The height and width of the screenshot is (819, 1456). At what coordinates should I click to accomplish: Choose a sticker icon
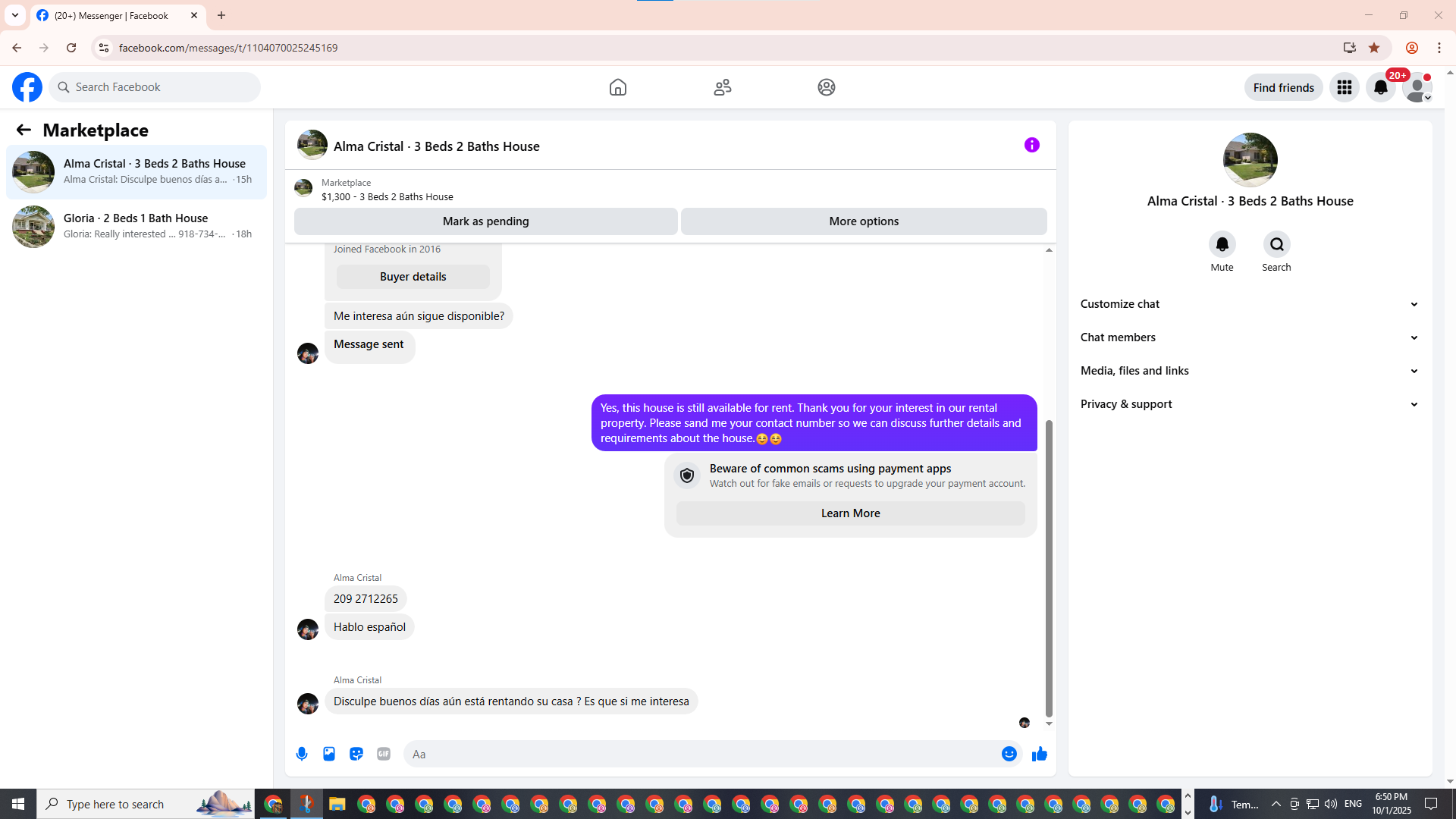[x=356, y=754]
